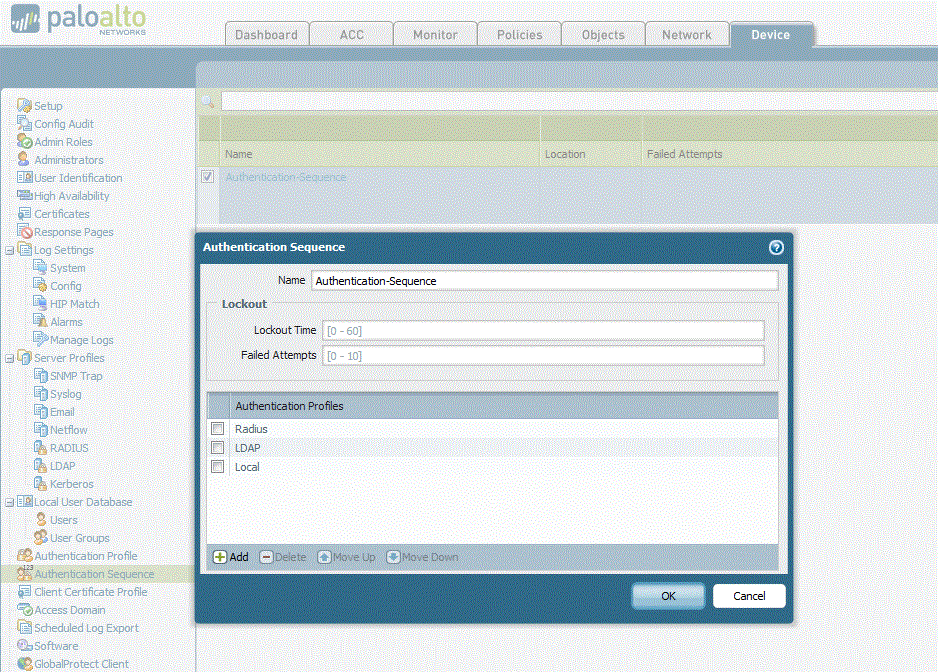Click the Administrators user icon

(x=23, y=159)
